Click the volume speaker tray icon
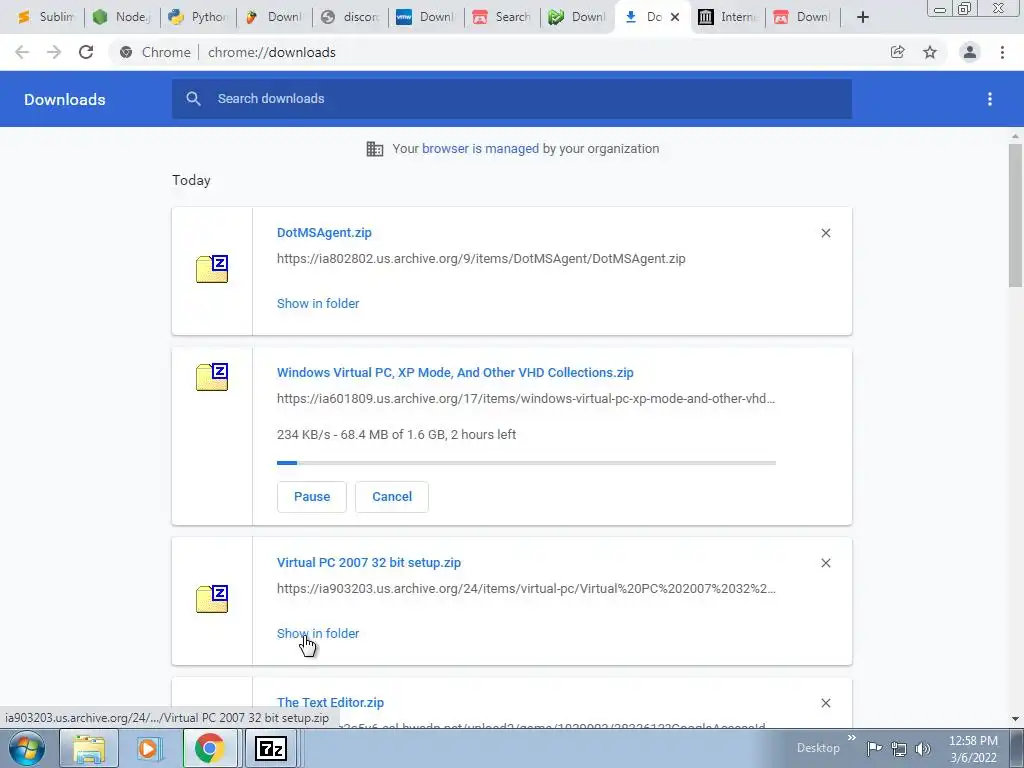The height and width of the screenshot is (768, 1024). pos(923,749)
